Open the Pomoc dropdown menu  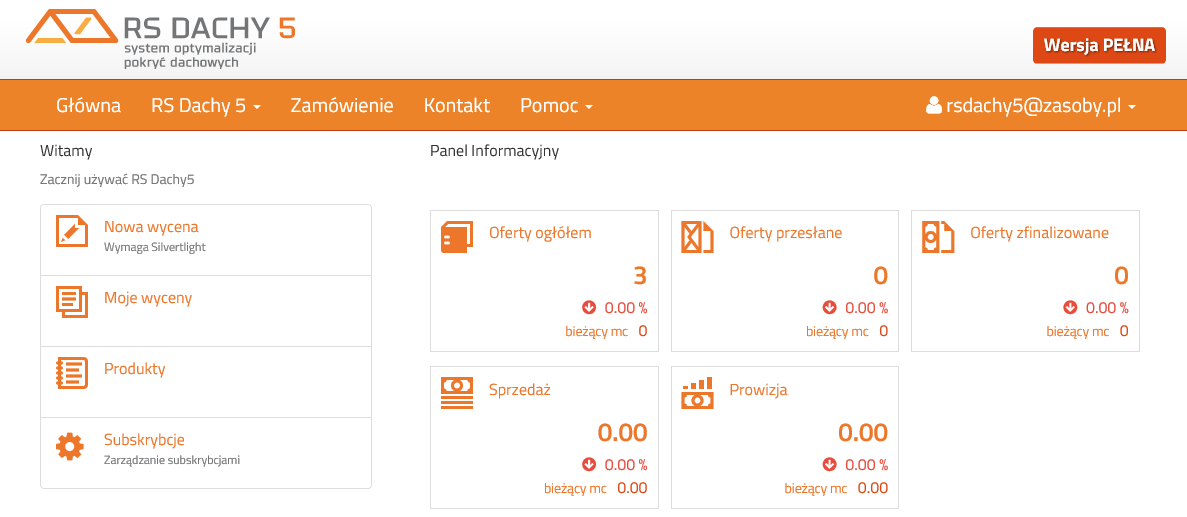(556, 106)
